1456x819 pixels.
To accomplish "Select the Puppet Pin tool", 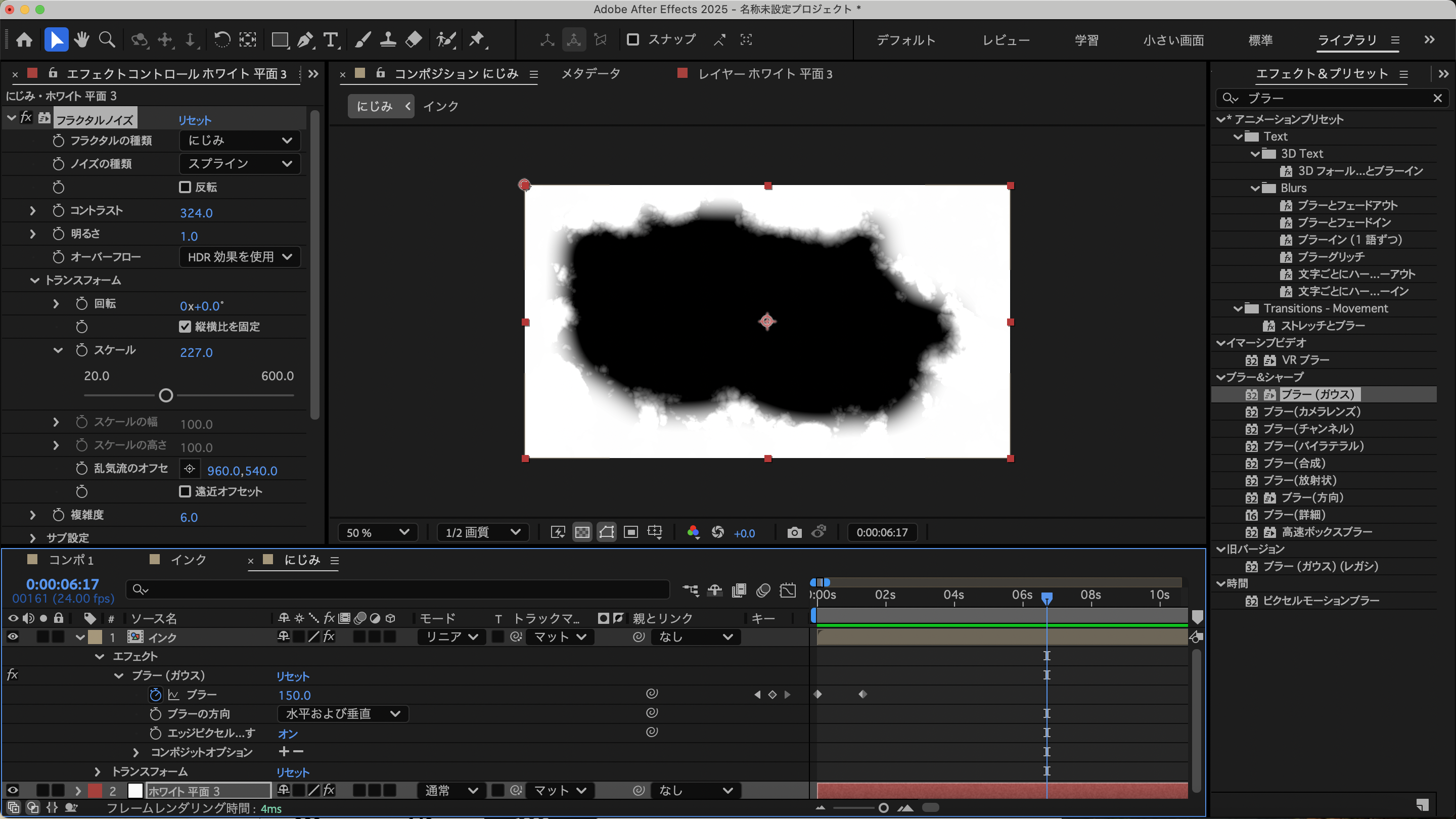I will coord(477,39).
